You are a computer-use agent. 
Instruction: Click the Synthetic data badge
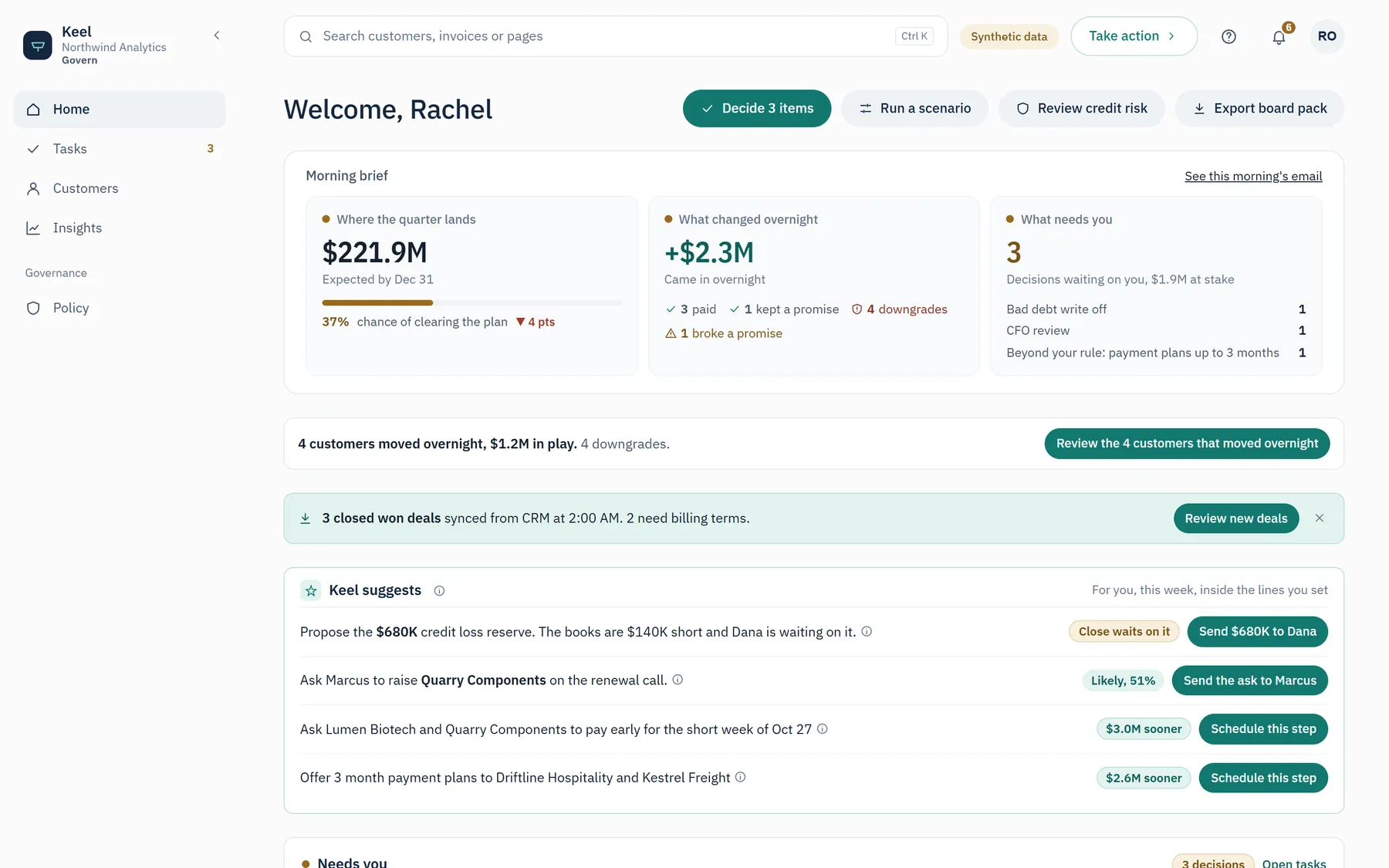click(1009, 36)
